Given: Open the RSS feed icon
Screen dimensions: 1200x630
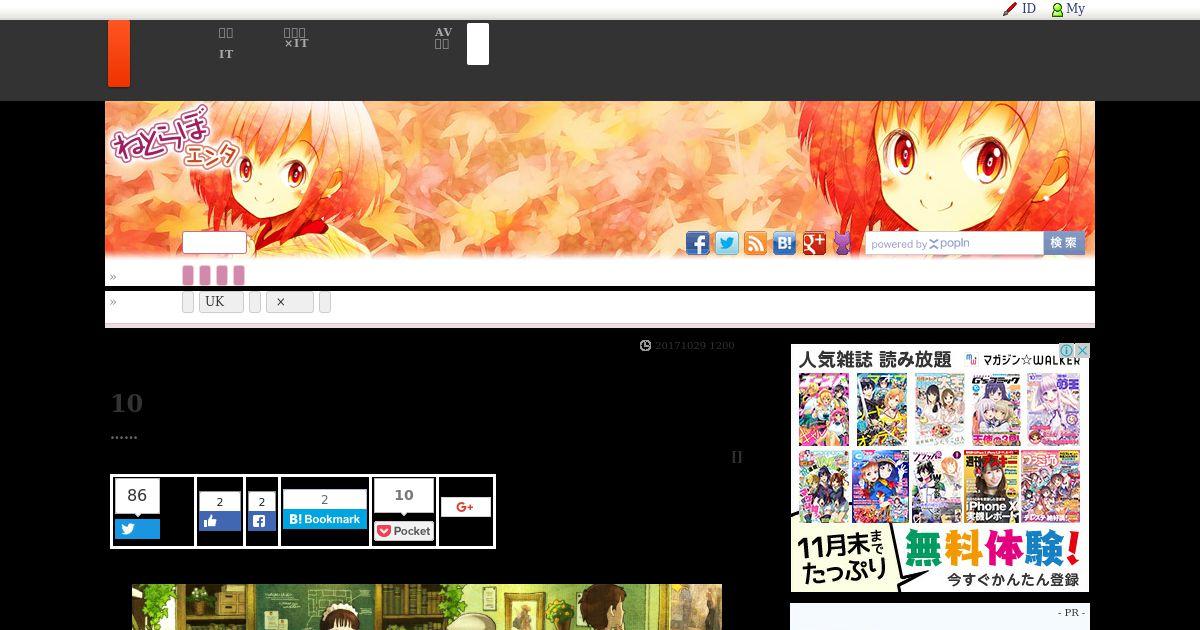Looking at the screenshot, I should point(756,243).
